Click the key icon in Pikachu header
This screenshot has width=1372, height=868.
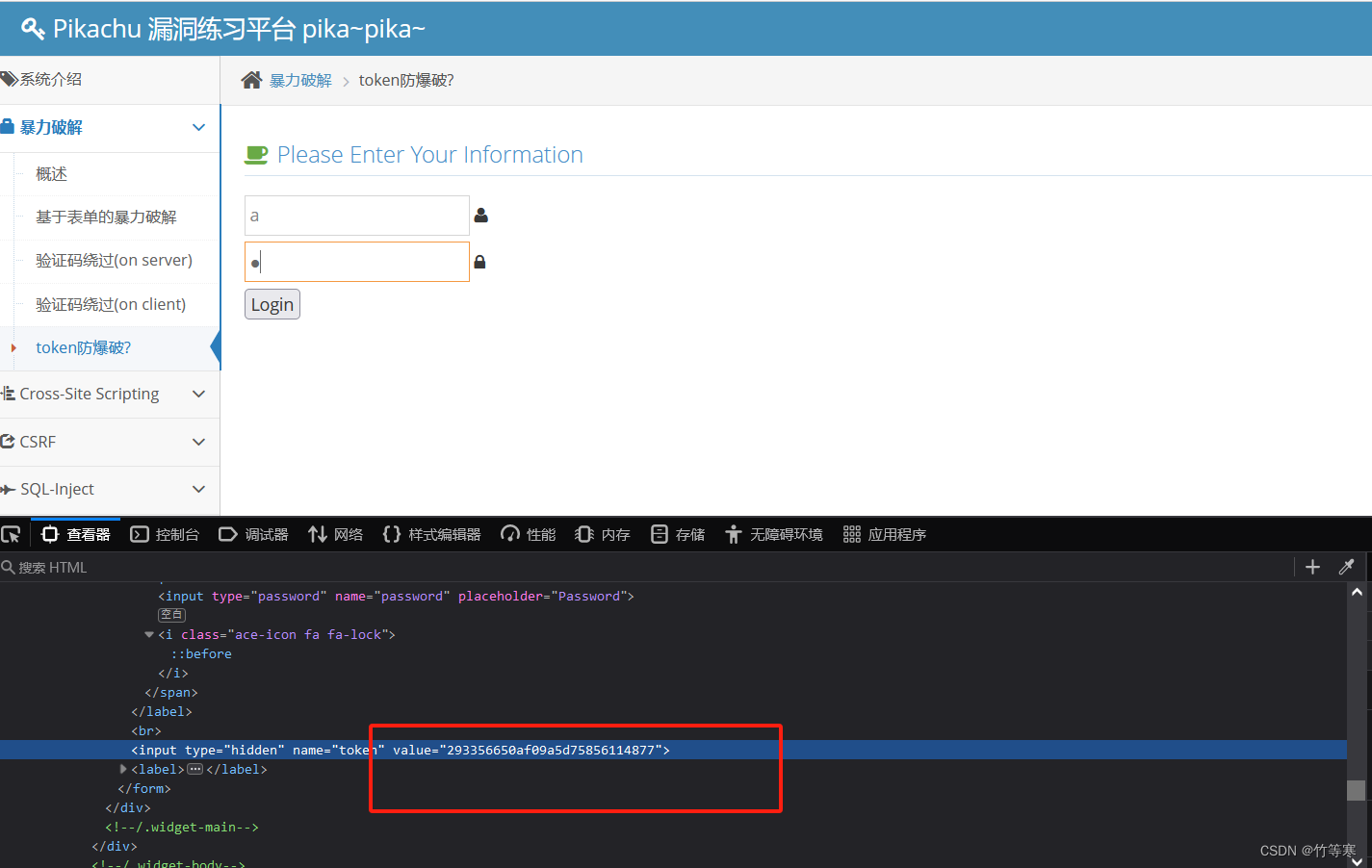pos(33,29)
